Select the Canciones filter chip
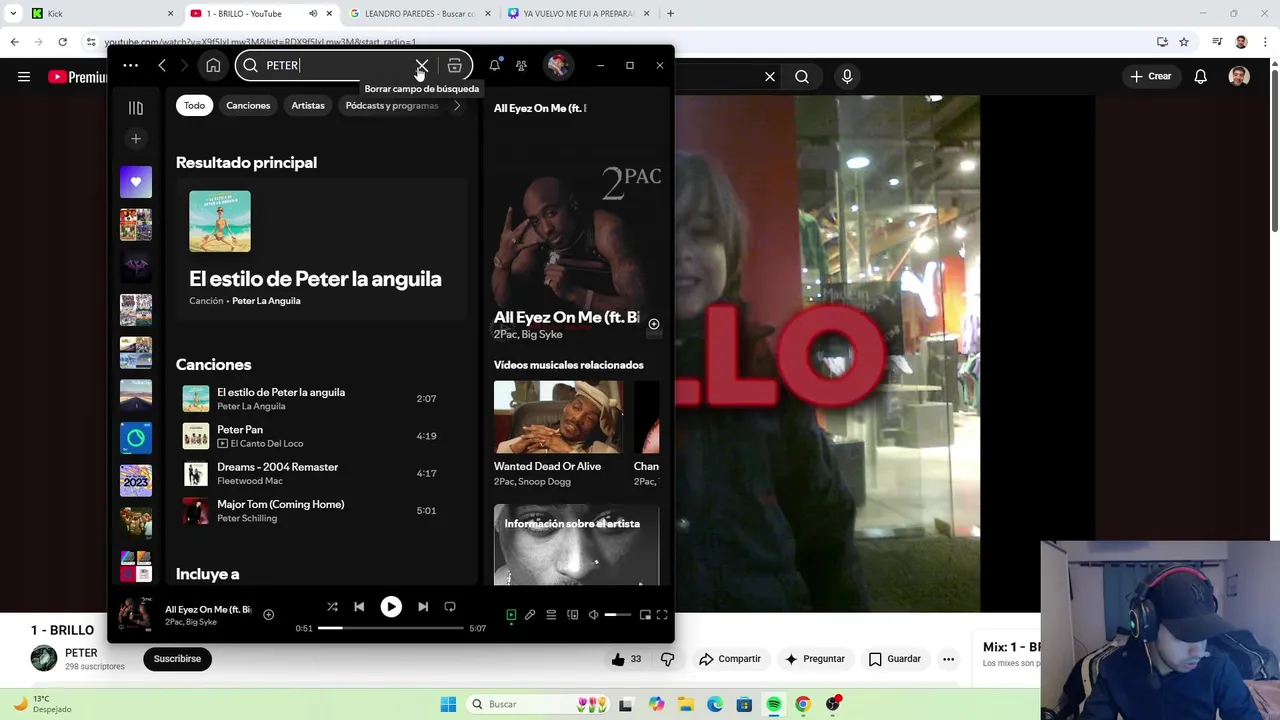 [x=248, y=105]
